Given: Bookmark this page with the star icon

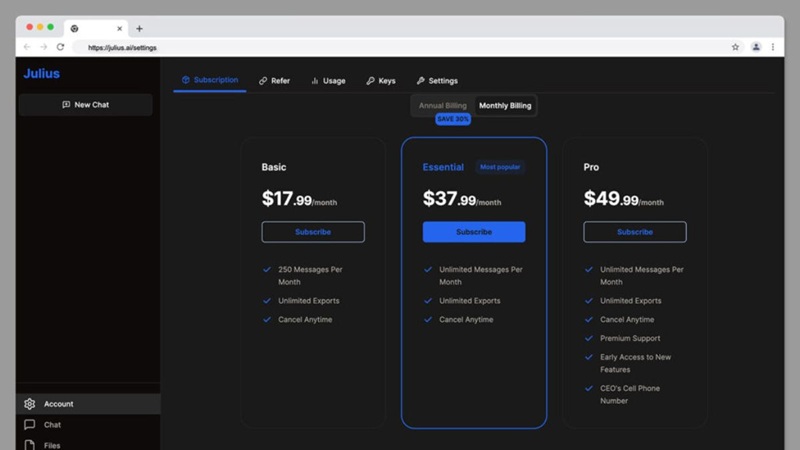Looking at the screenshot, I should [735, 47].
